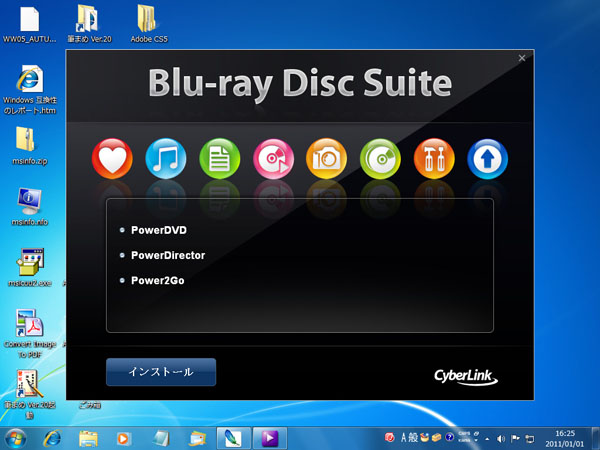This screenshot has width=600, height=450.
Task: Launch Internet Explorer from the taskbar
Action: [52, 439]
